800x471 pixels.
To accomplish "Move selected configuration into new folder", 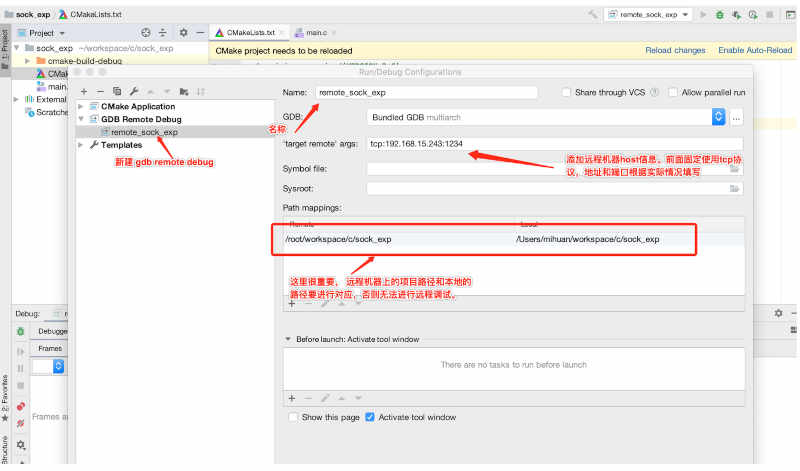I will click(x=184, y=92).
